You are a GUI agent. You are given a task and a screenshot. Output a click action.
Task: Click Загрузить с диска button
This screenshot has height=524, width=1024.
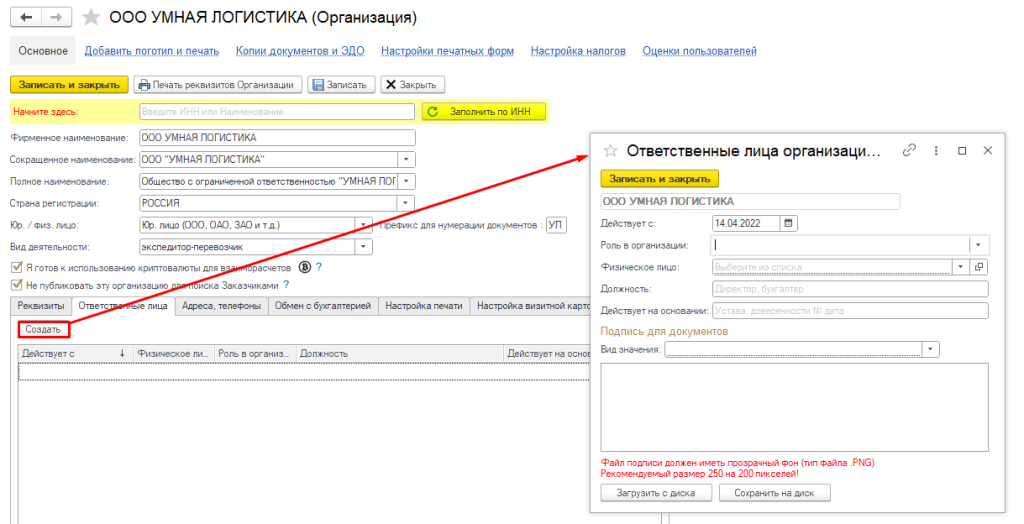point(656,493)
